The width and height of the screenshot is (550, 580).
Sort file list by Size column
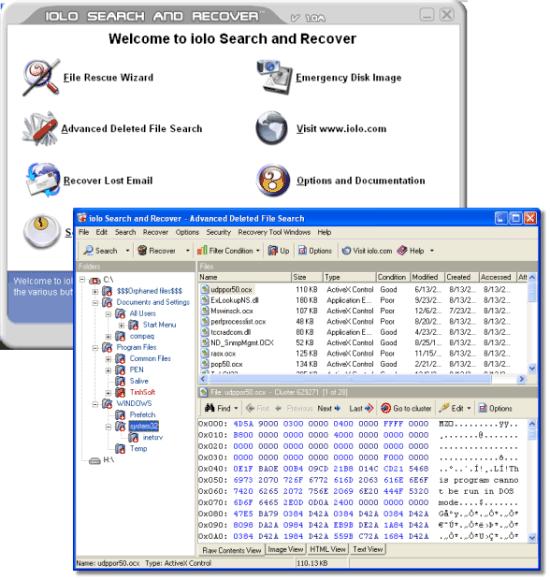pos(306,277)
